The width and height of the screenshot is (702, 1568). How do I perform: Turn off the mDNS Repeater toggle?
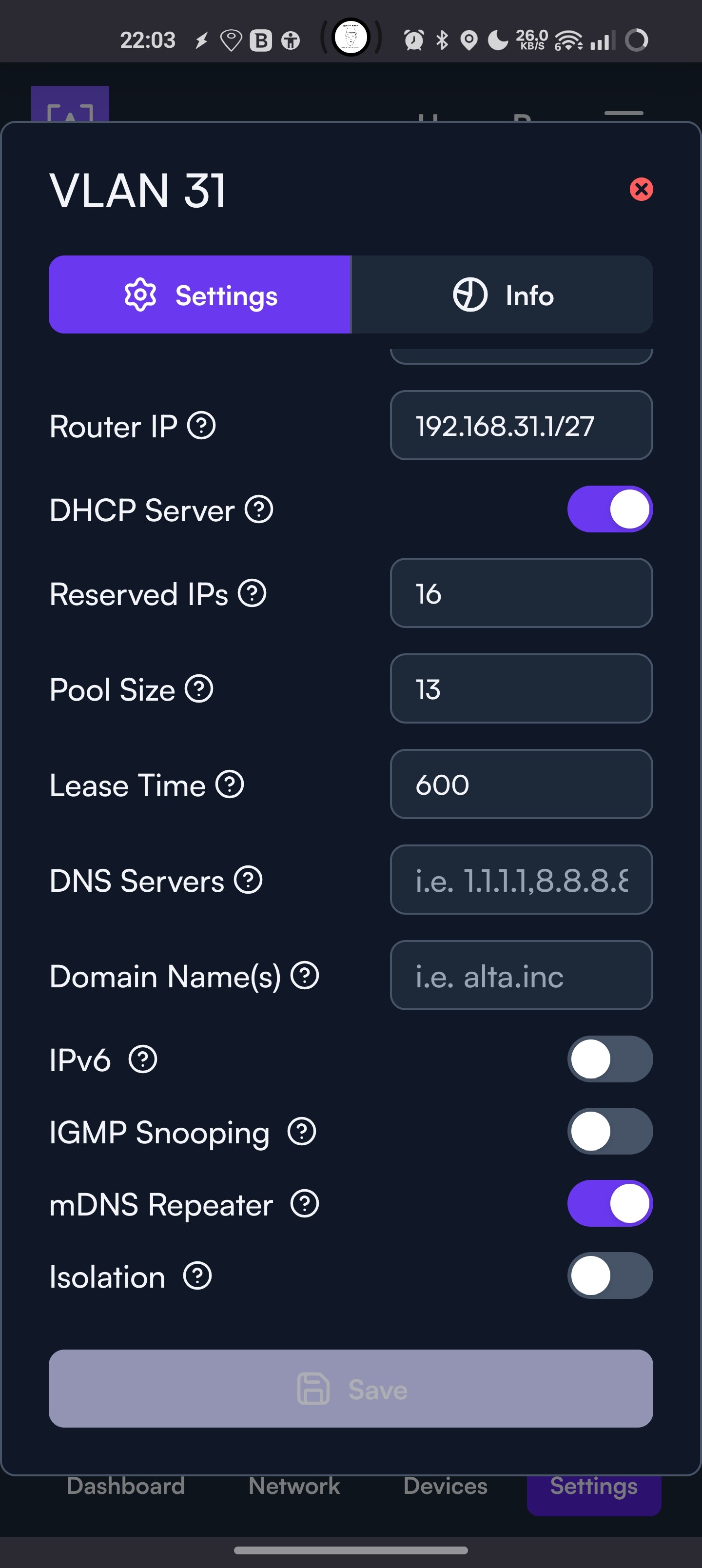tap(609, 1204)
